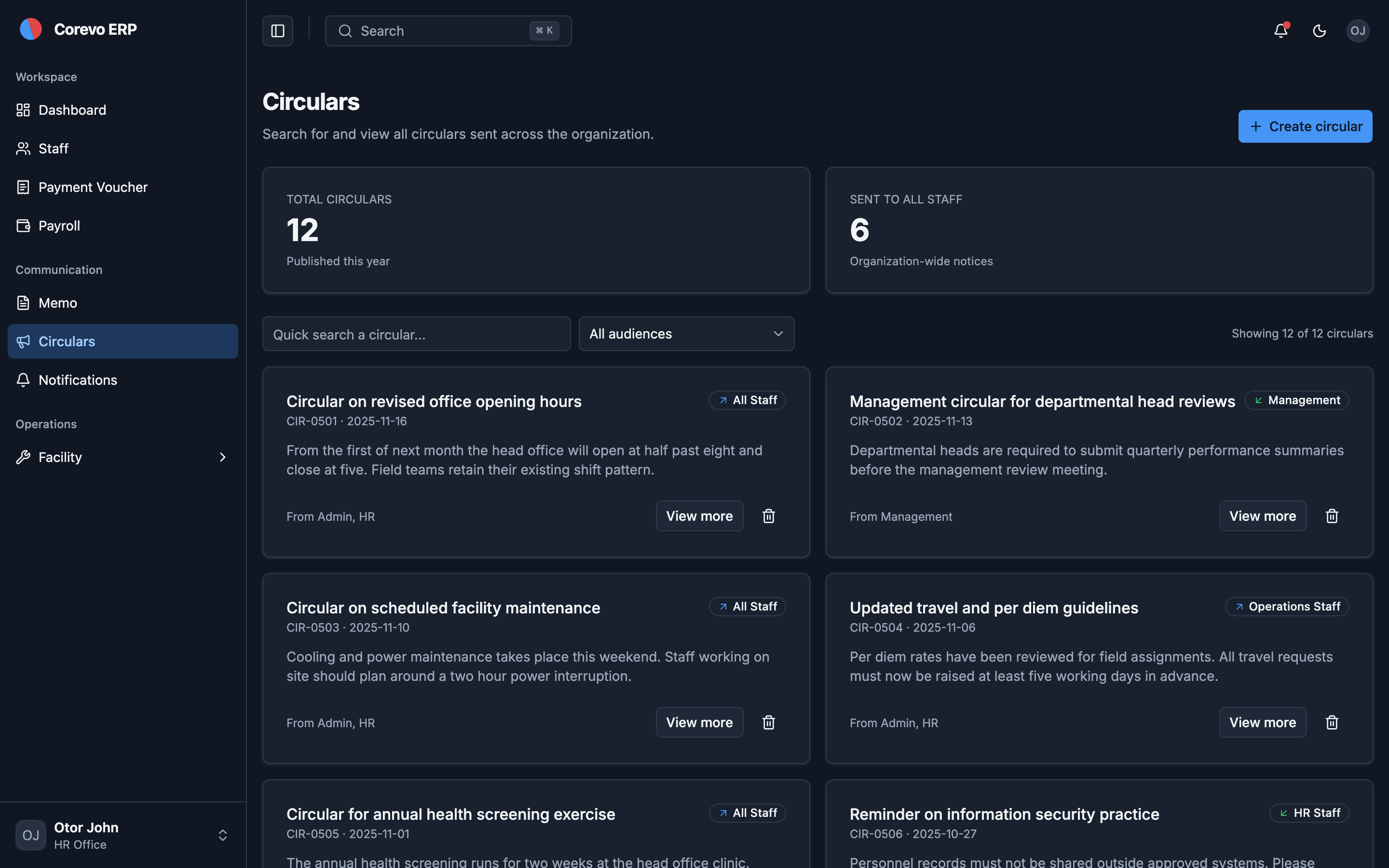Click the Dashboard grid icon
This screenshot has height=868, width=1389.
[23, 109]
